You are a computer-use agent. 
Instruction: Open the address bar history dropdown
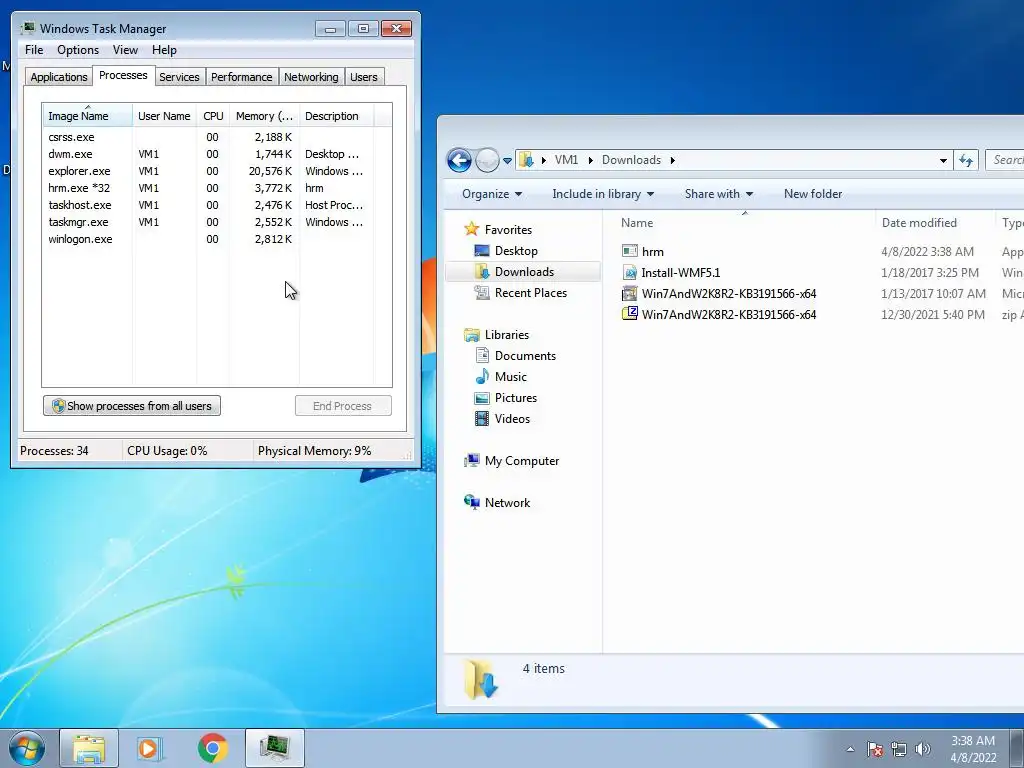pyautogui.click(x=943, y=161)
